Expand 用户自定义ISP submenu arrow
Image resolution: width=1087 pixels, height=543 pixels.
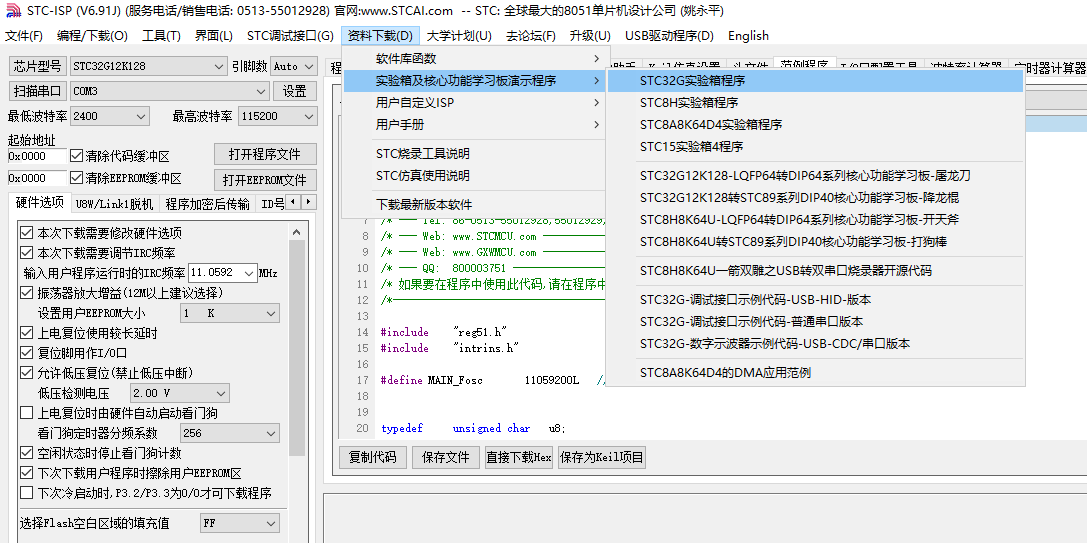coord(597,103)
